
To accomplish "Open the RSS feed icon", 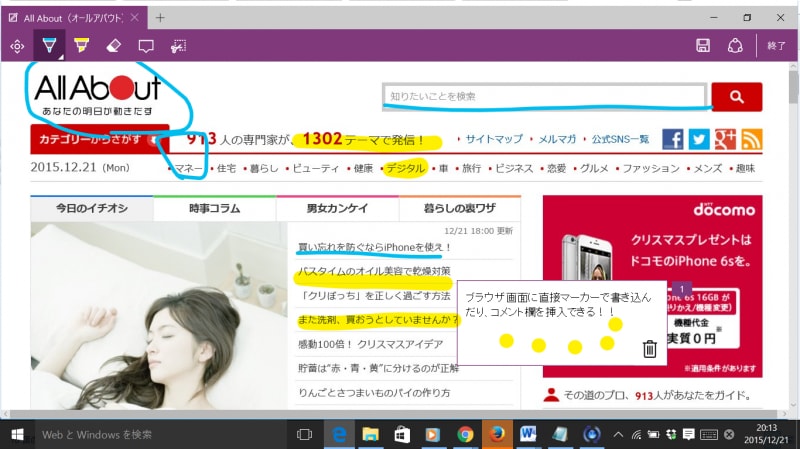I will tap(751, 140).
